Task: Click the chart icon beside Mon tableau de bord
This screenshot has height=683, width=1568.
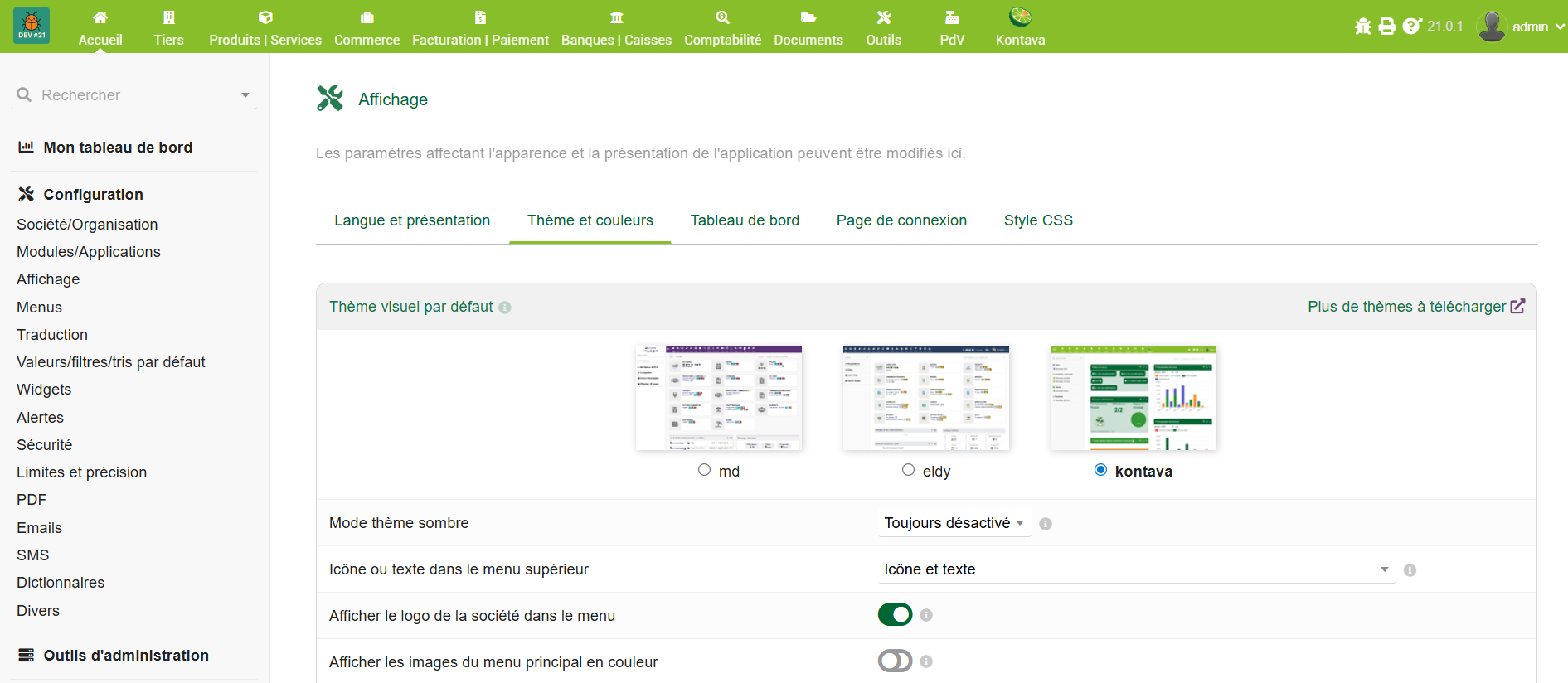Action: 27,147
